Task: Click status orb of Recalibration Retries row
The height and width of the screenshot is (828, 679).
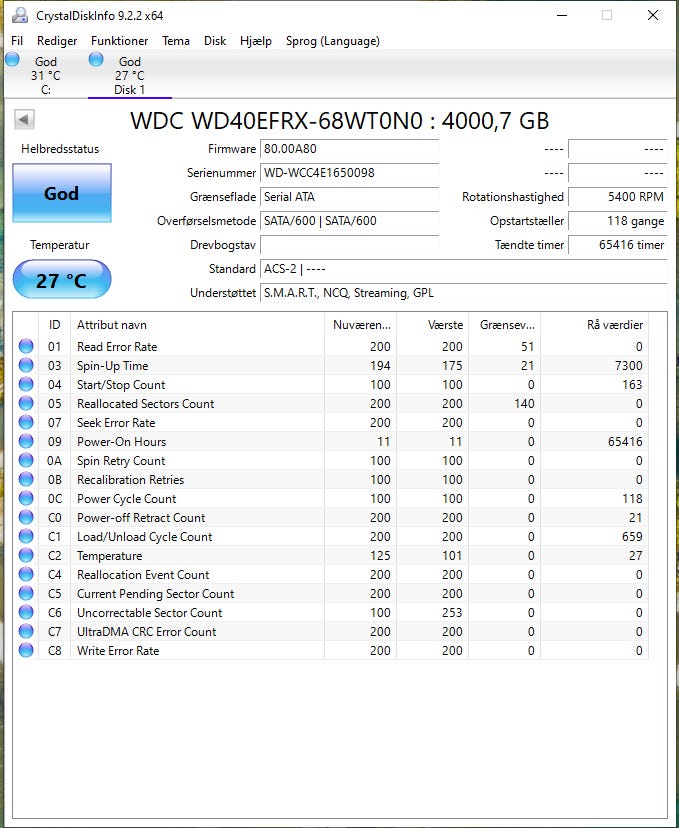Action: (26, 479)
